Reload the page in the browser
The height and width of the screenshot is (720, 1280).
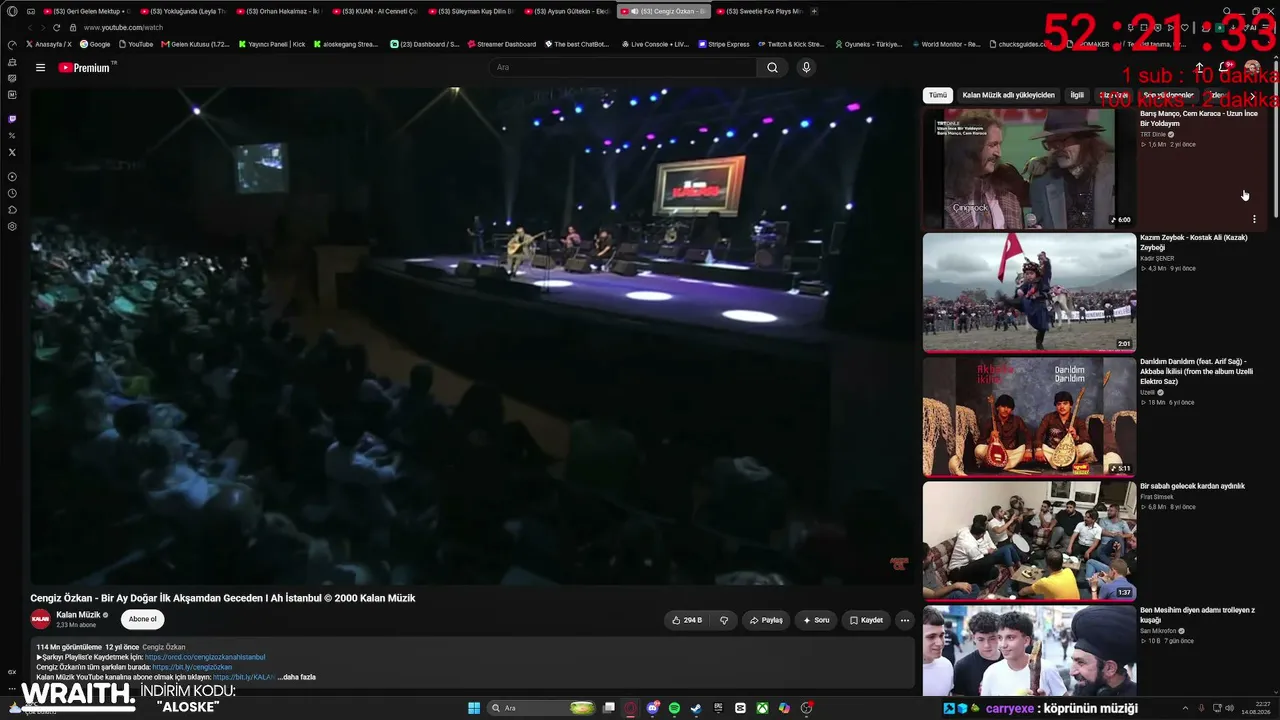[56, 27]
